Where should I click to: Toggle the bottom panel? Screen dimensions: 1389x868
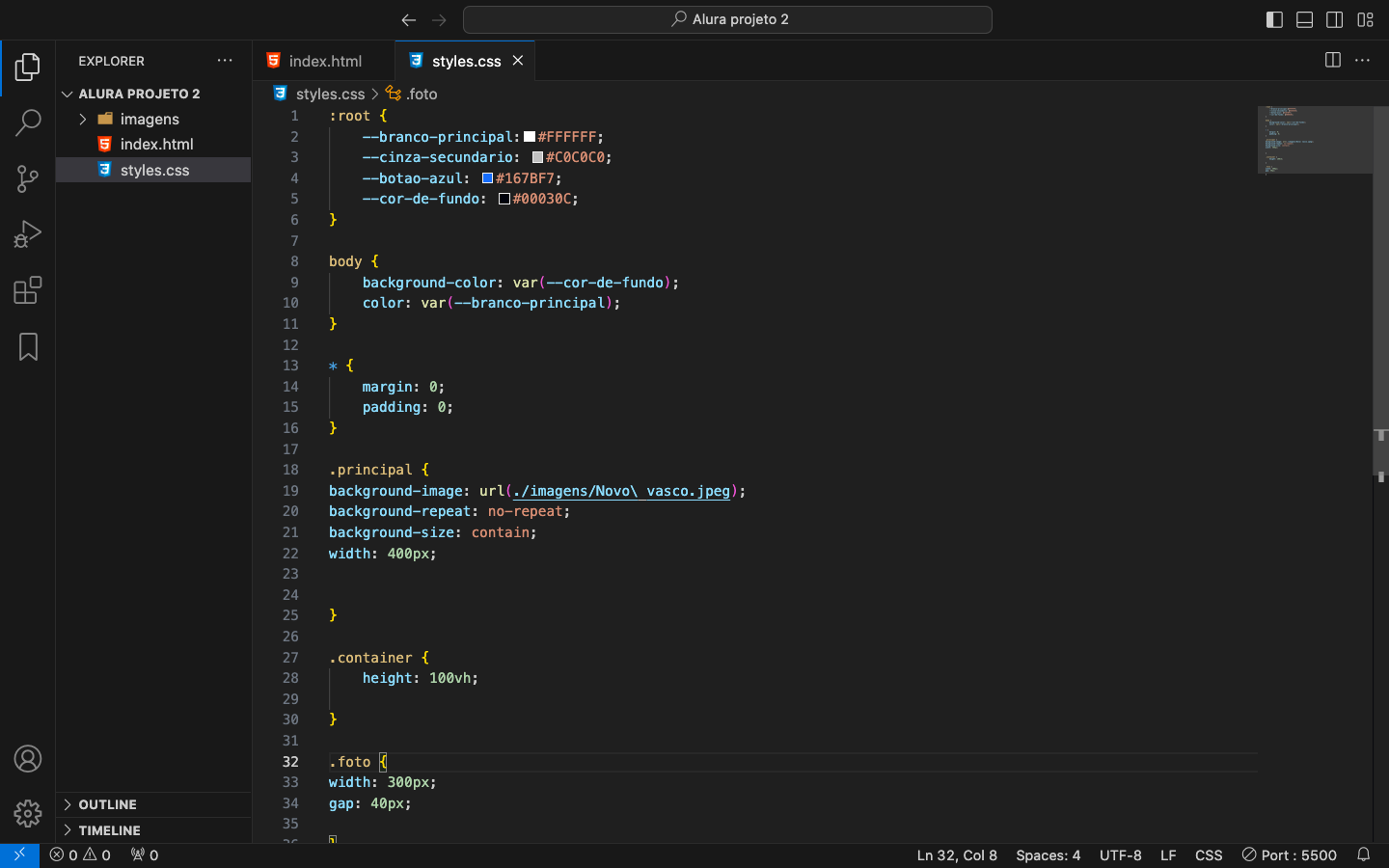coord(1304,20)
